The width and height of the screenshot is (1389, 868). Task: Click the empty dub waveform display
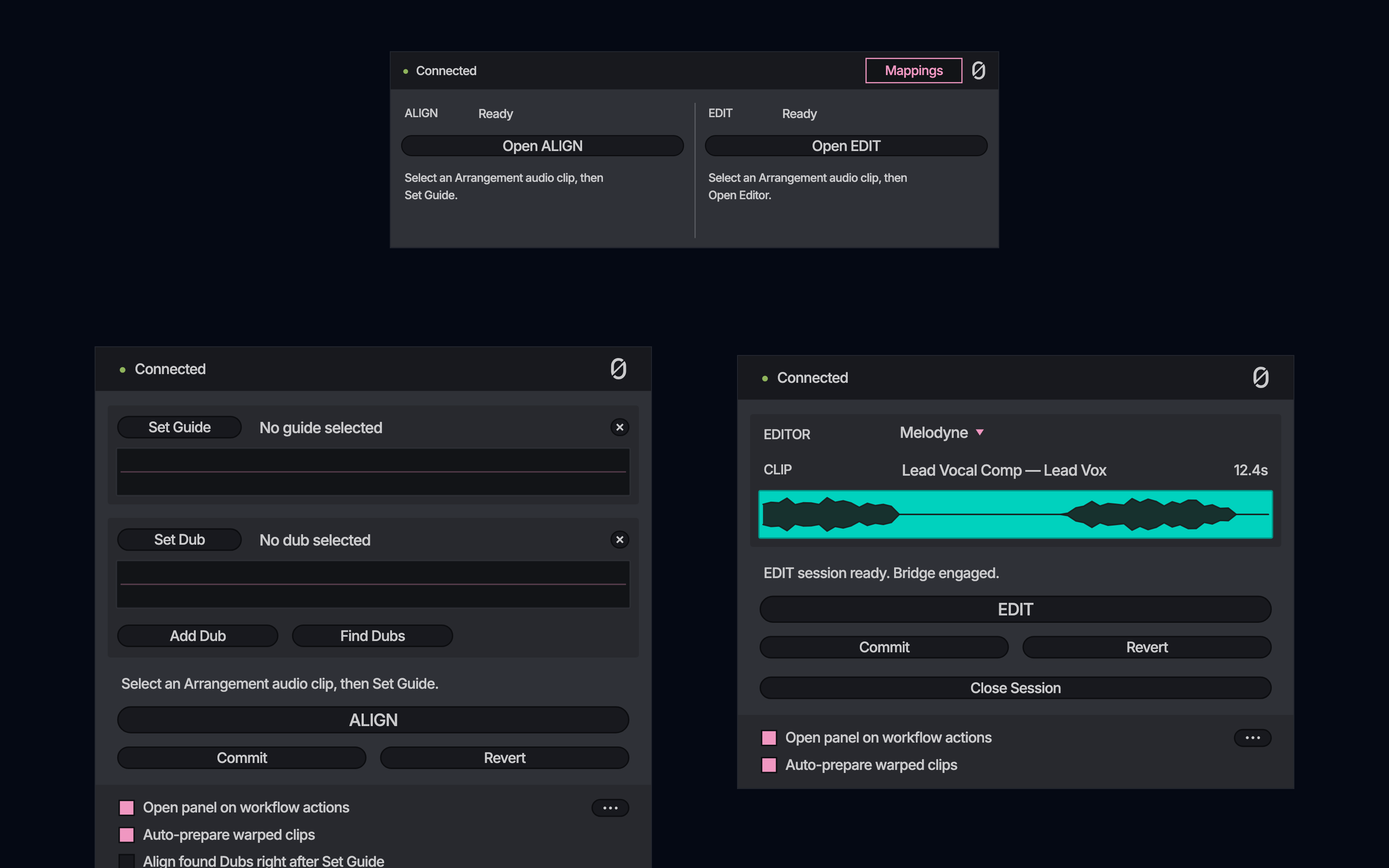tap(373, 585)
